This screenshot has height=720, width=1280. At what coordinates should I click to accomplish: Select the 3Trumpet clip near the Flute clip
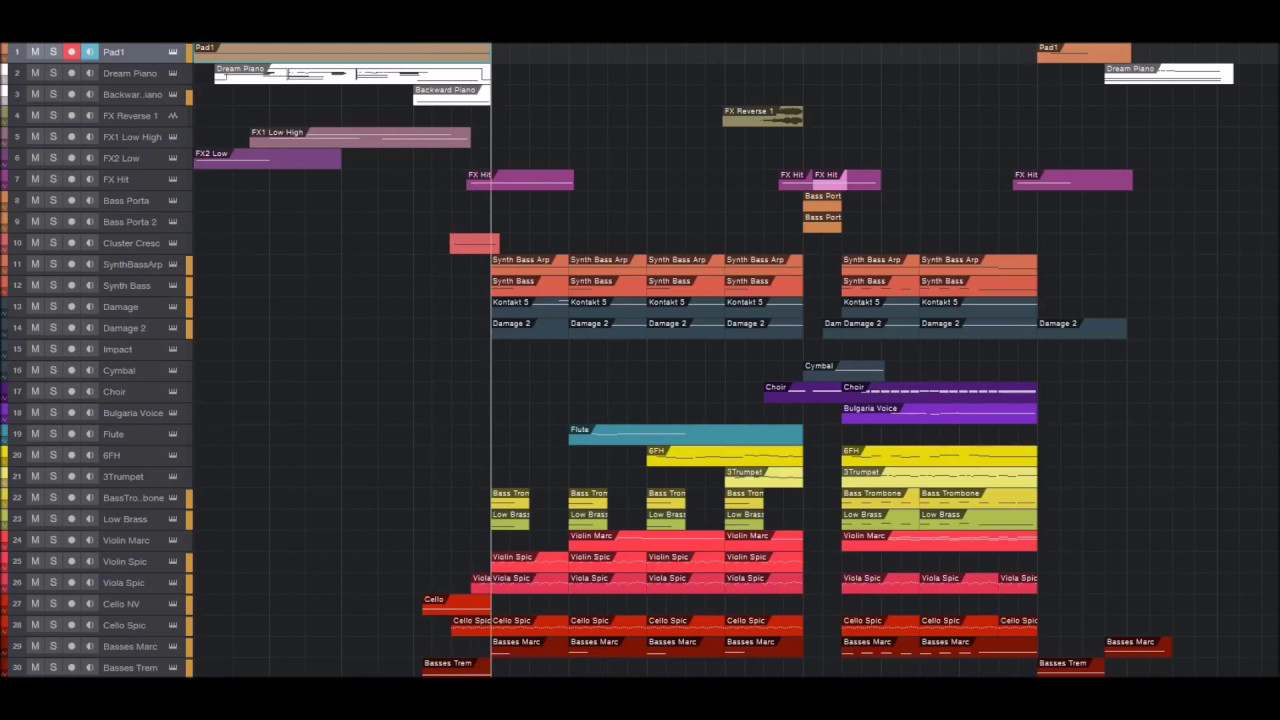click(x=764, y=477)
